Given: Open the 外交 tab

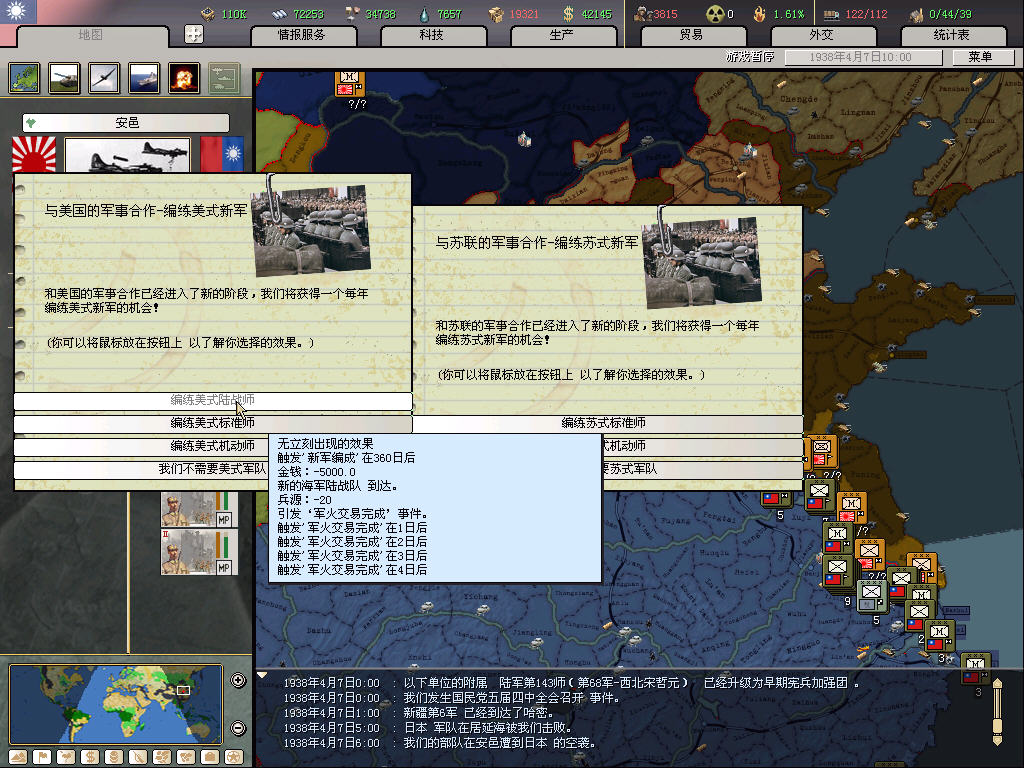Looking at the screenshot, I should (822, 35).
